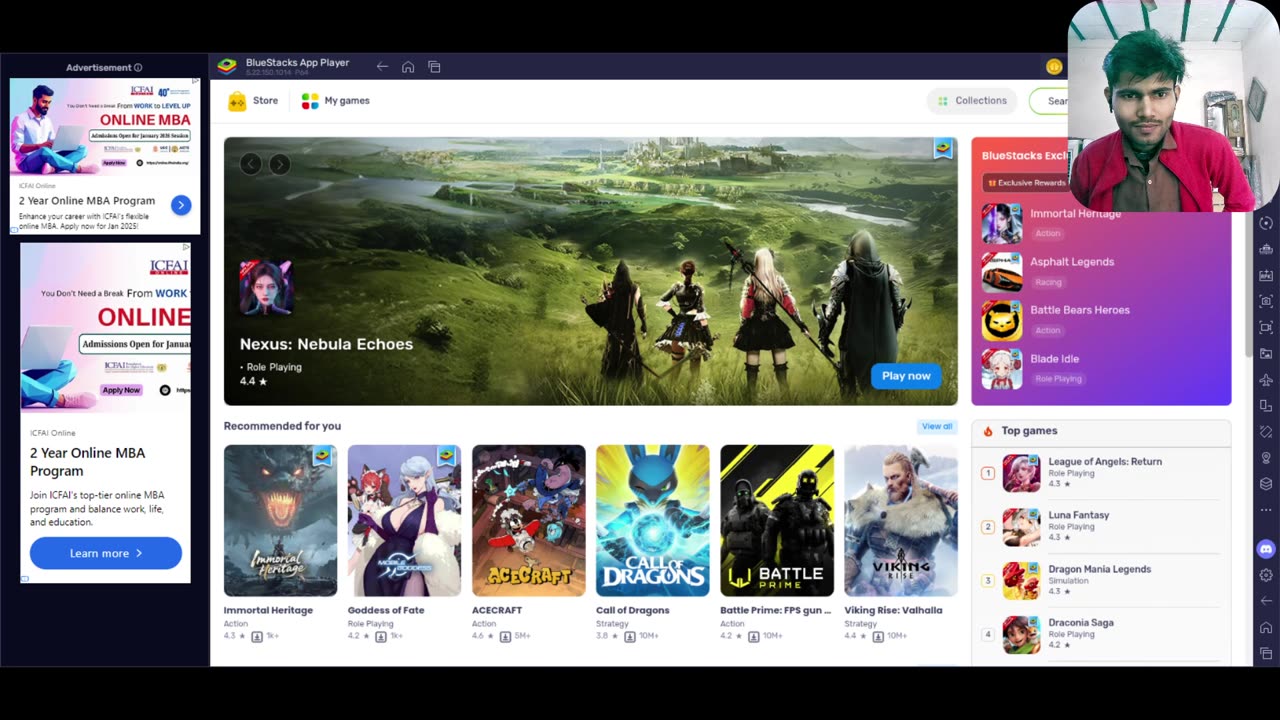The width and height of the screenshot is (1280, 720).
Task: Open Call of Dragons game thumbnail
Action: (x=652, y=521)
